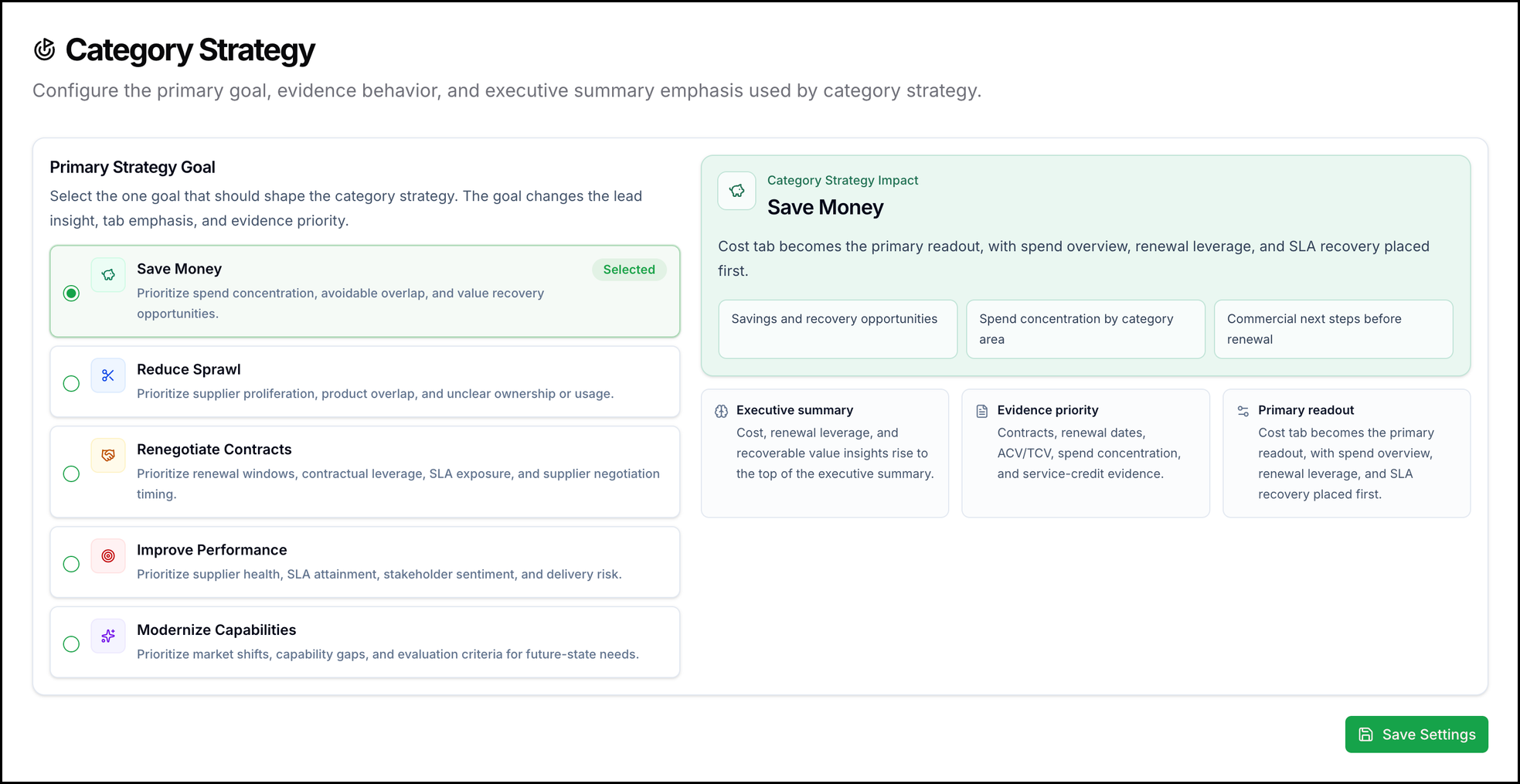
Task: Click the Save Settings button
Action: tap(1416, 735)
